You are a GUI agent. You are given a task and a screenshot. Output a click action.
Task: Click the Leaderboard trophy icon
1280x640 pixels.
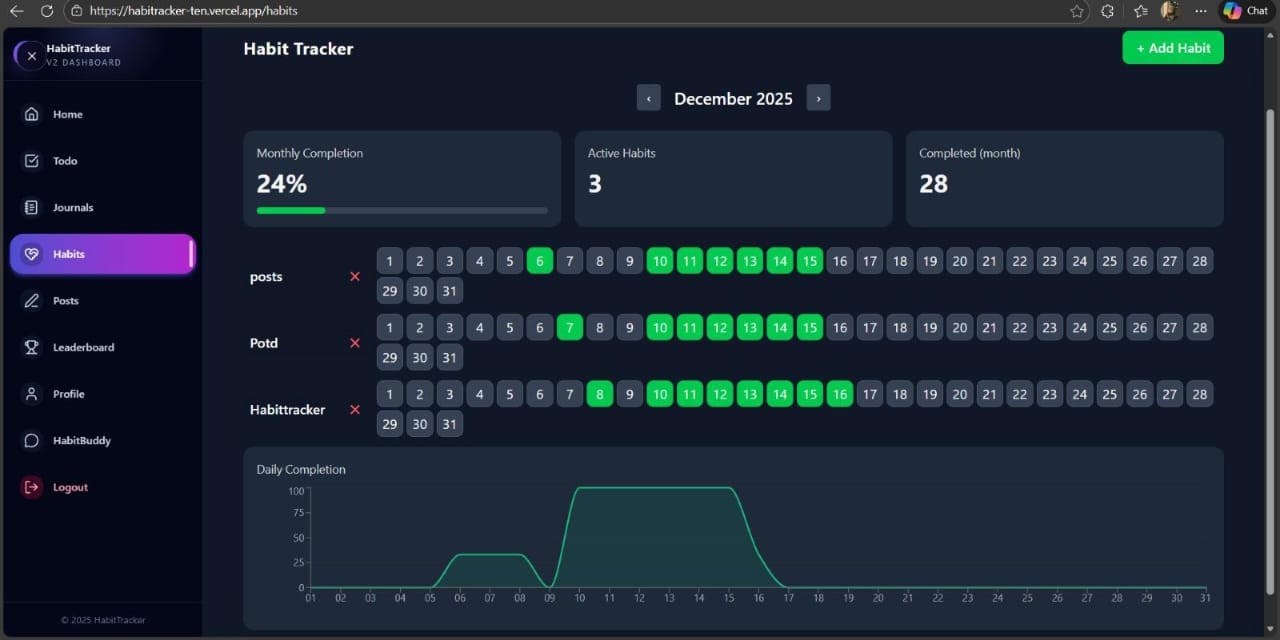(x=33, y=347)
